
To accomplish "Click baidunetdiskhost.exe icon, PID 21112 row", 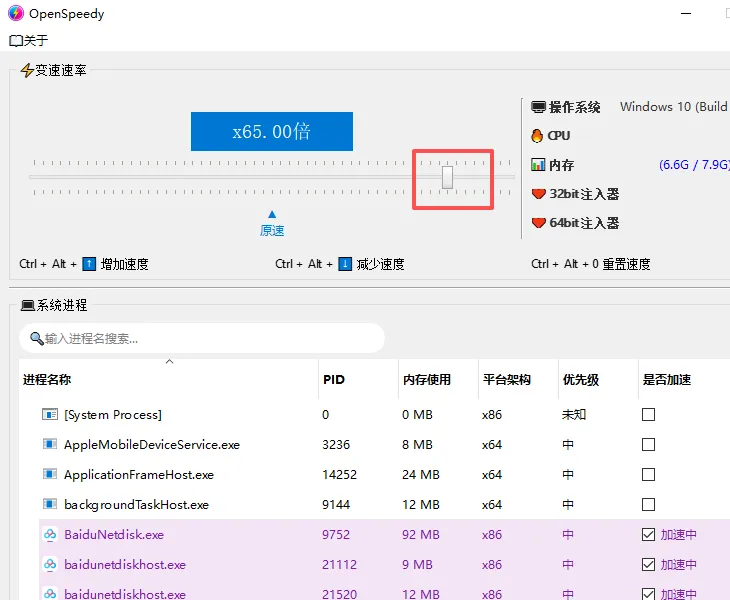I will (x=50, y=564).
